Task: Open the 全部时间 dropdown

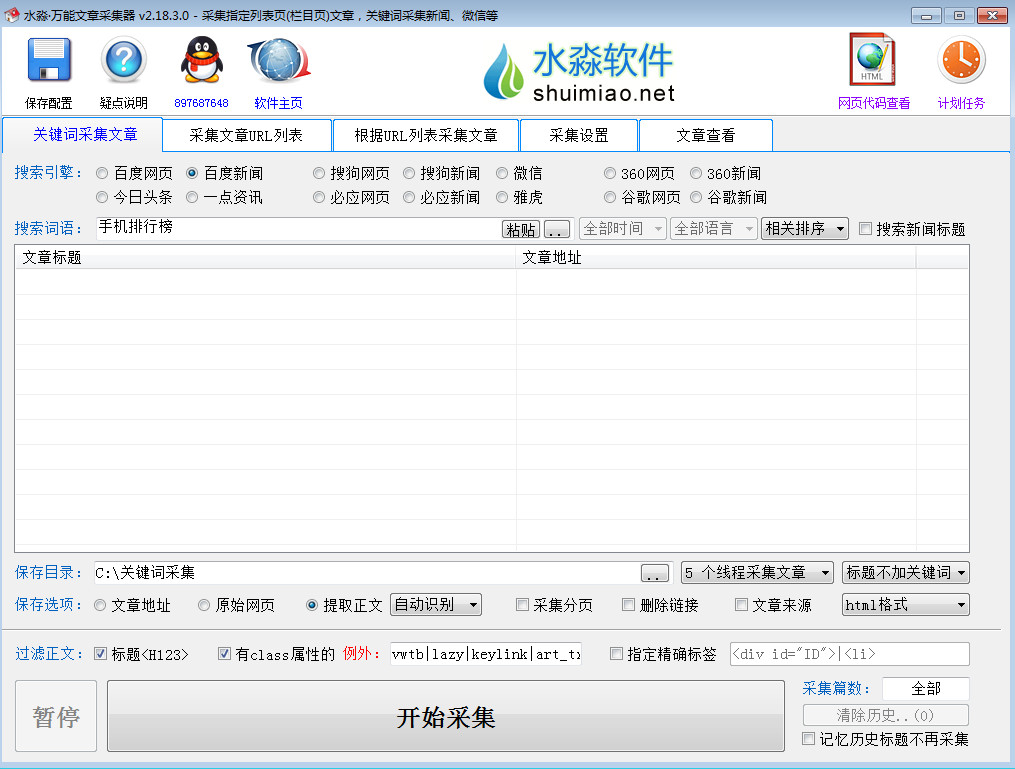Action: point(622,228)
